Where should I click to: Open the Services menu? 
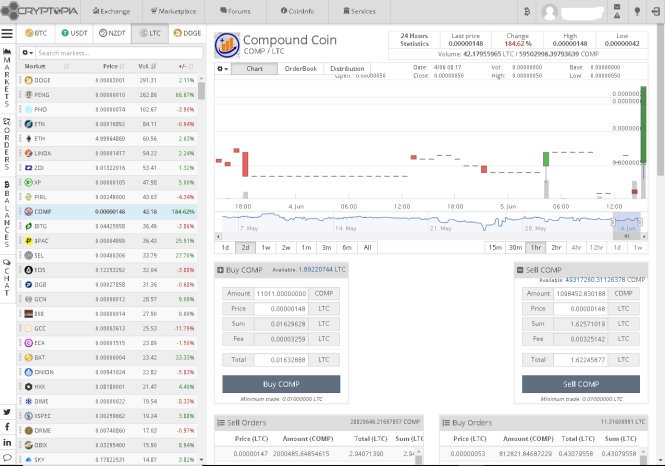click(x=359, y=11)
